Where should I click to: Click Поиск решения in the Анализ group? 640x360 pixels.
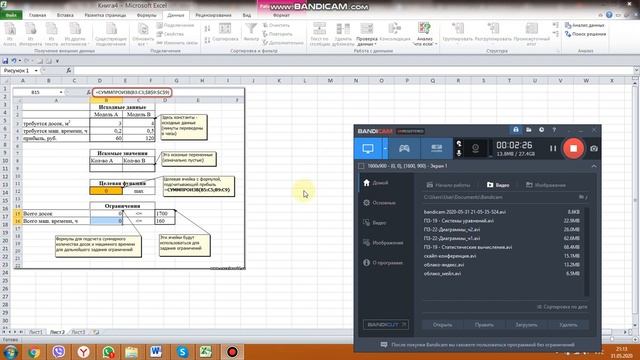(x=585, y=34)
